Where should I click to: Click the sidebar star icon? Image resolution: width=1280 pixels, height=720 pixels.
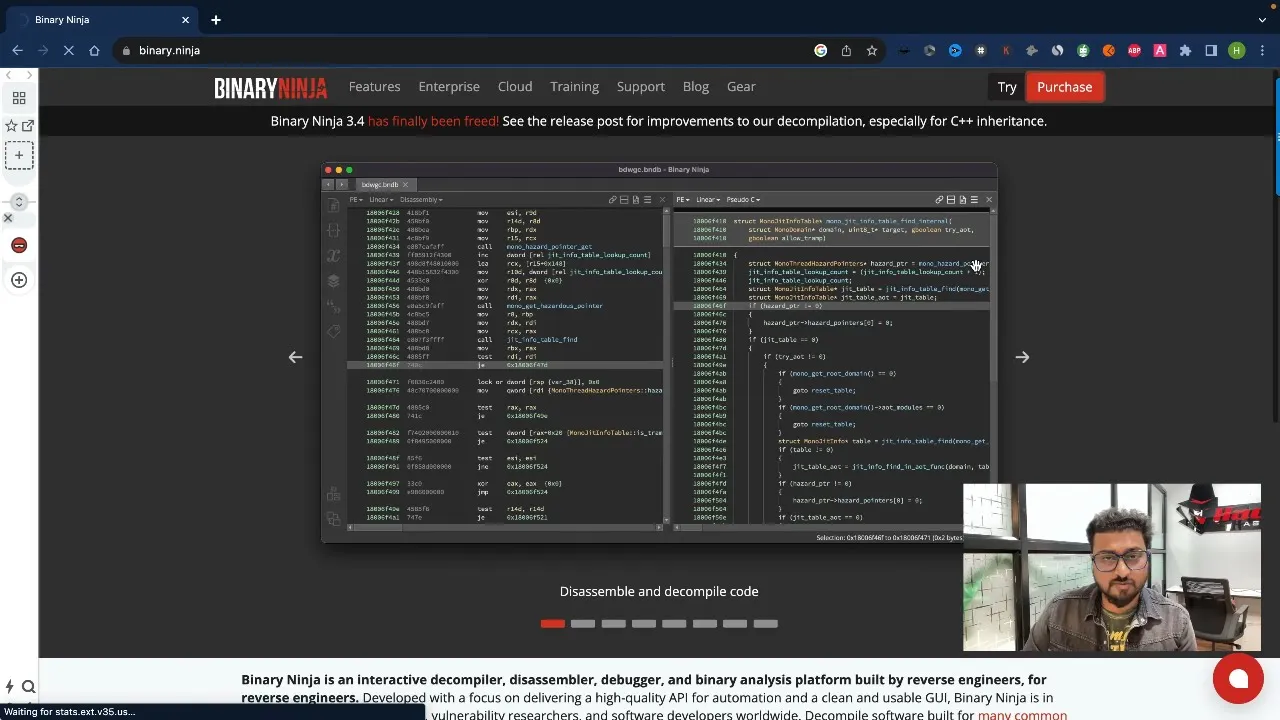(11, 126)
